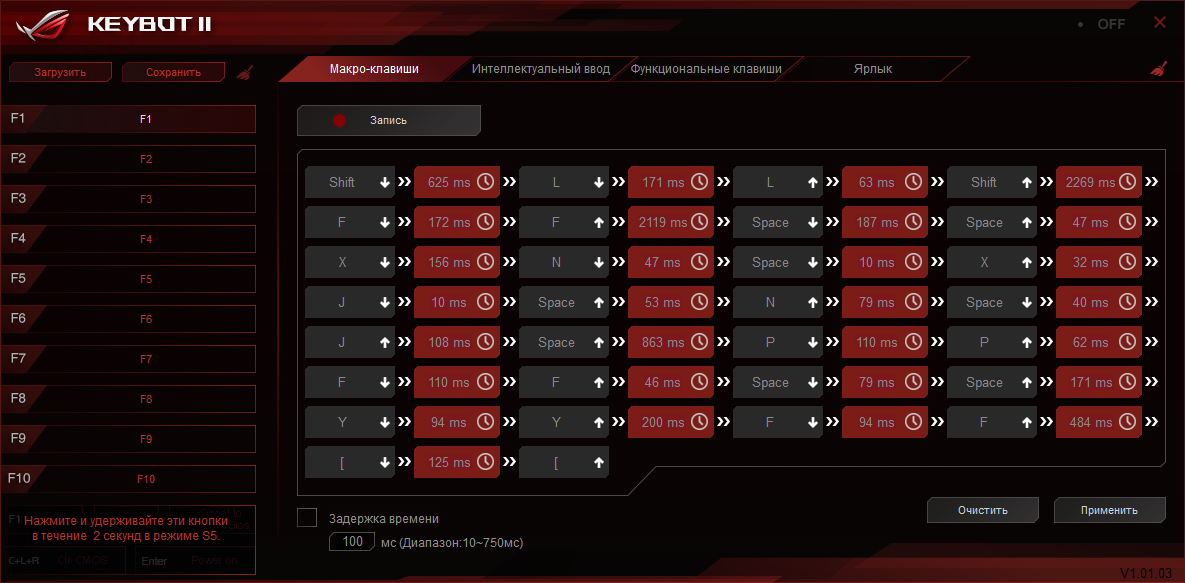1185x583 pixels.
Task: Click the Сохранить button
Action: 174,73
